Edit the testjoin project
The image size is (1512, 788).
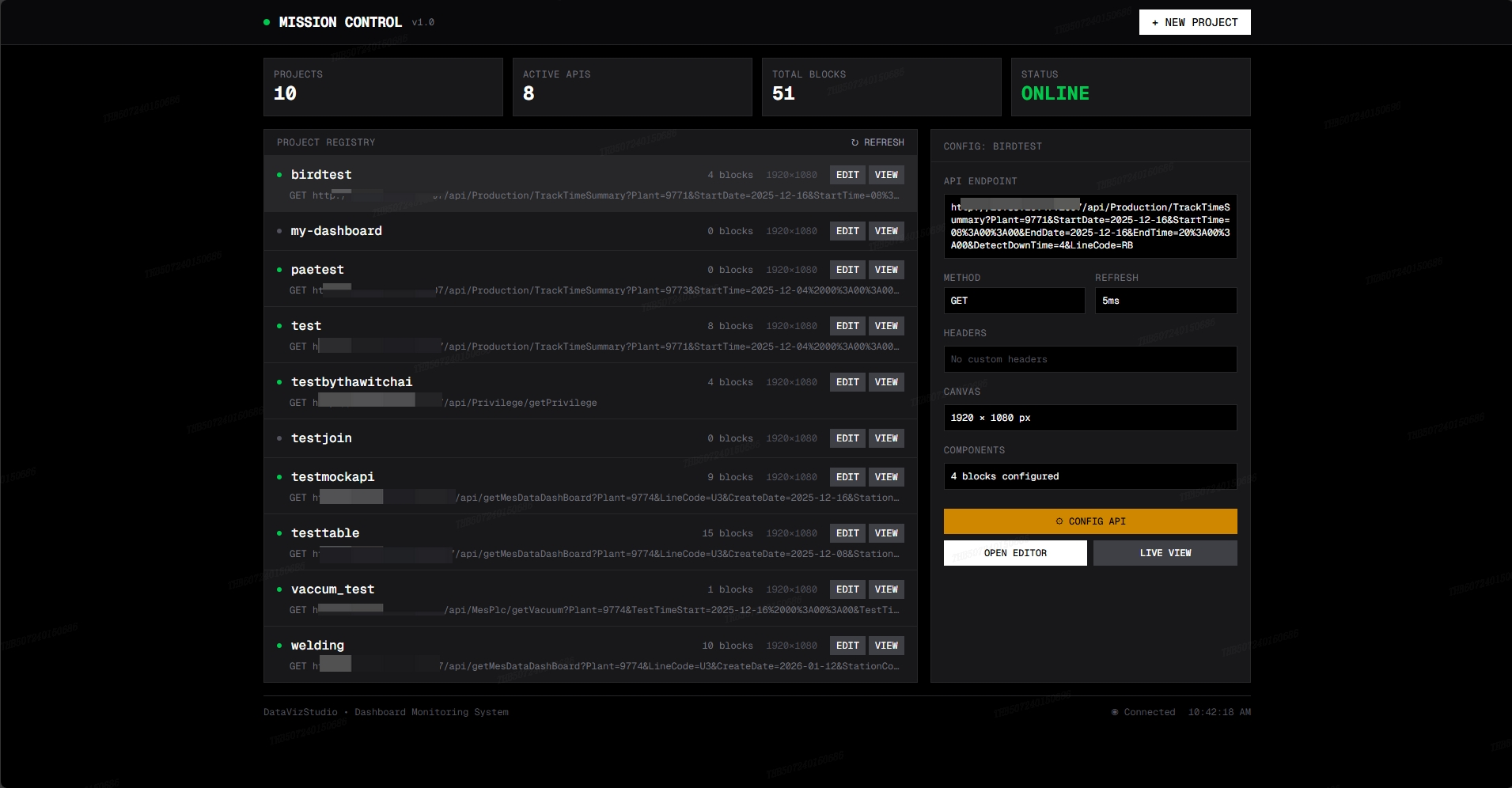click(847, 438)
